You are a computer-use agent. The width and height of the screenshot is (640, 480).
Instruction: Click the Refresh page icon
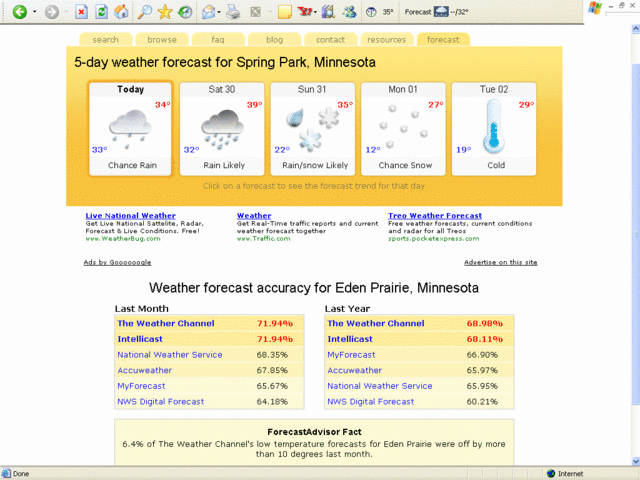pyautogui.click(x=101, y=12)
